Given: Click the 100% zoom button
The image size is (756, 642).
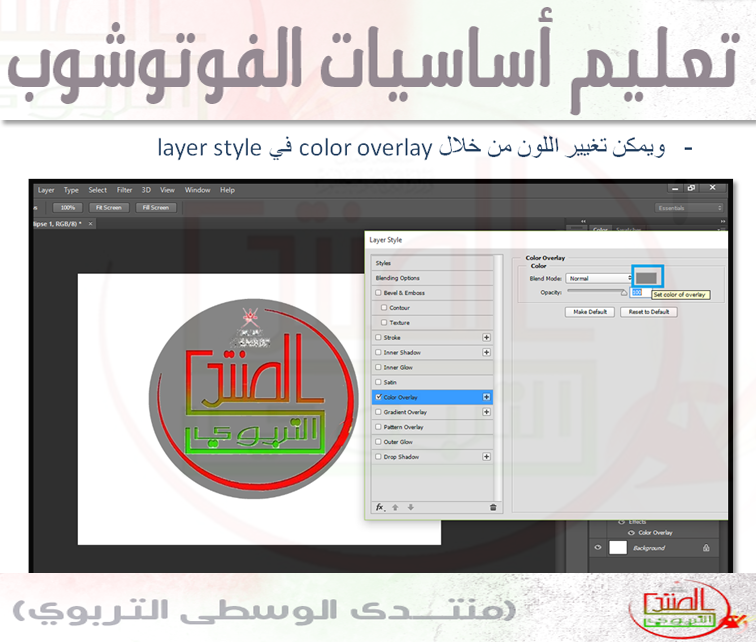Looking at the screenshot, I should (68, 208).
